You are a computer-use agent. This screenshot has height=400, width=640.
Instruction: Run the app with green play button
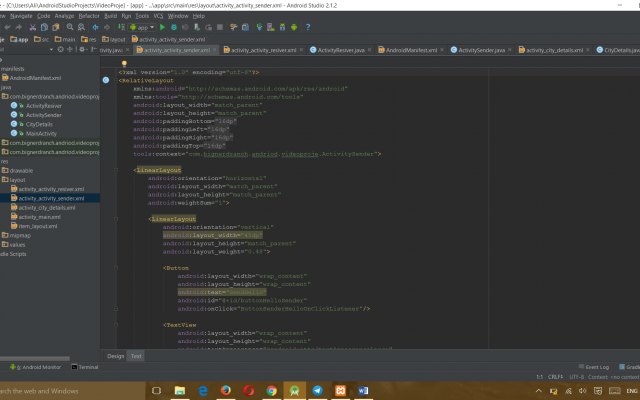click(x=162, y=27)
